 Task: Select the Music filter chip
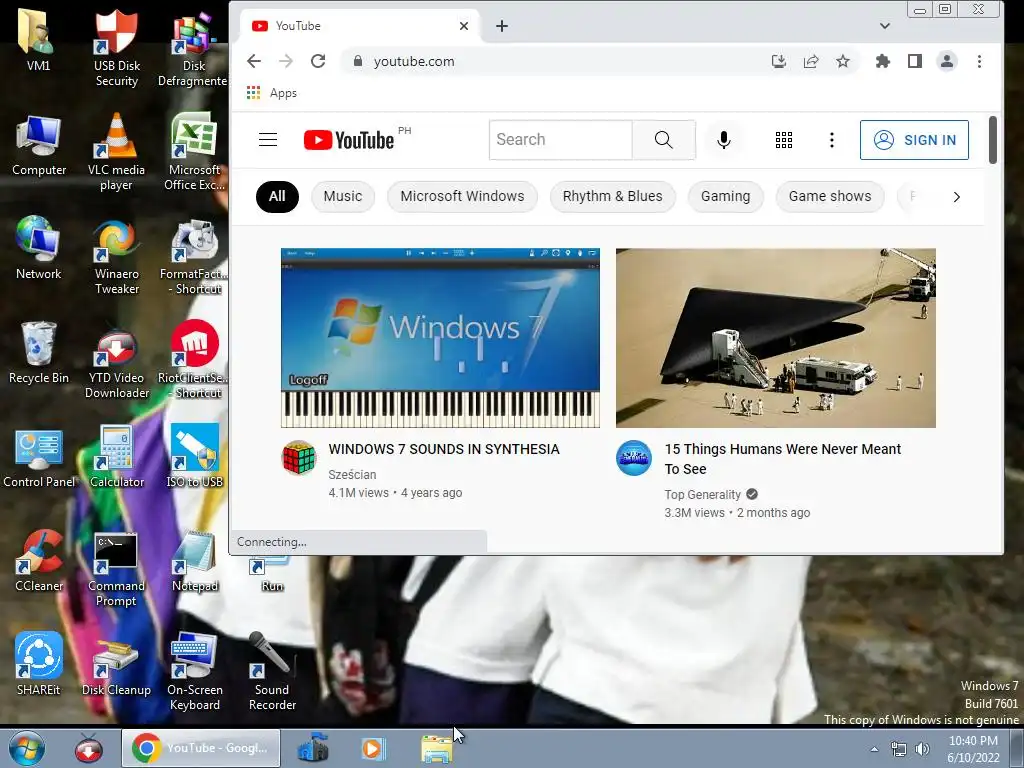point(343,197)
